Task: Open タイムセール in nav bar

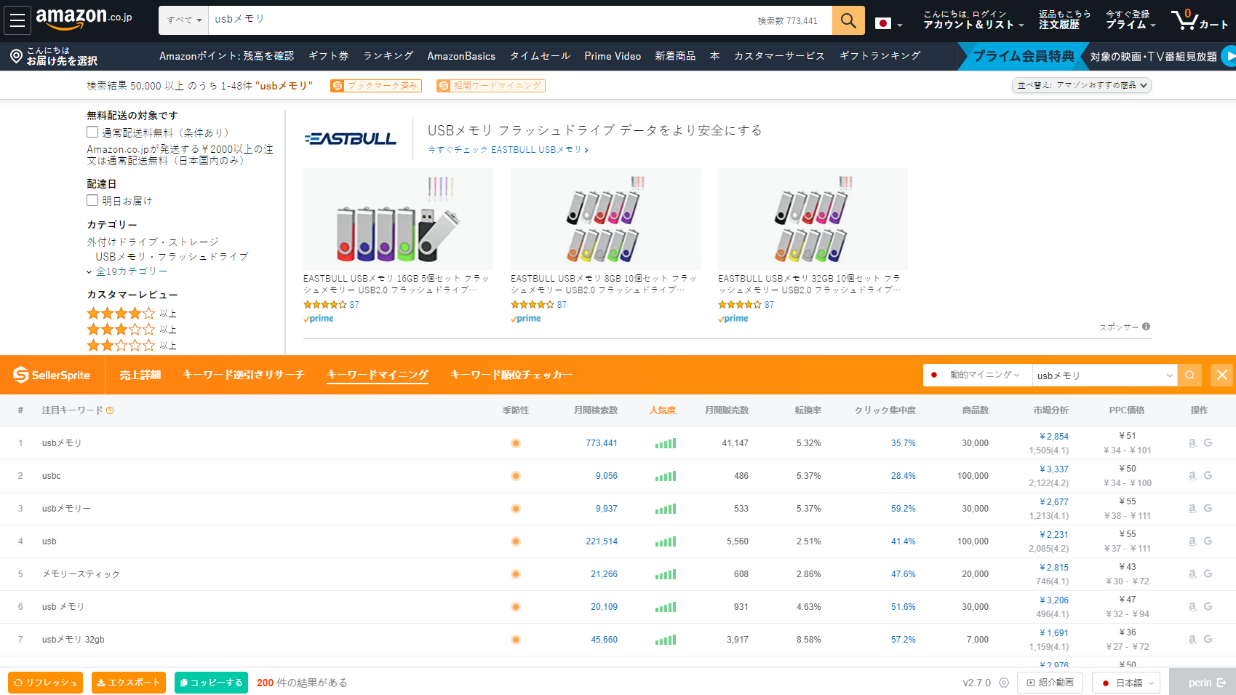Action: pyautogui.click(x=540, y=56)
